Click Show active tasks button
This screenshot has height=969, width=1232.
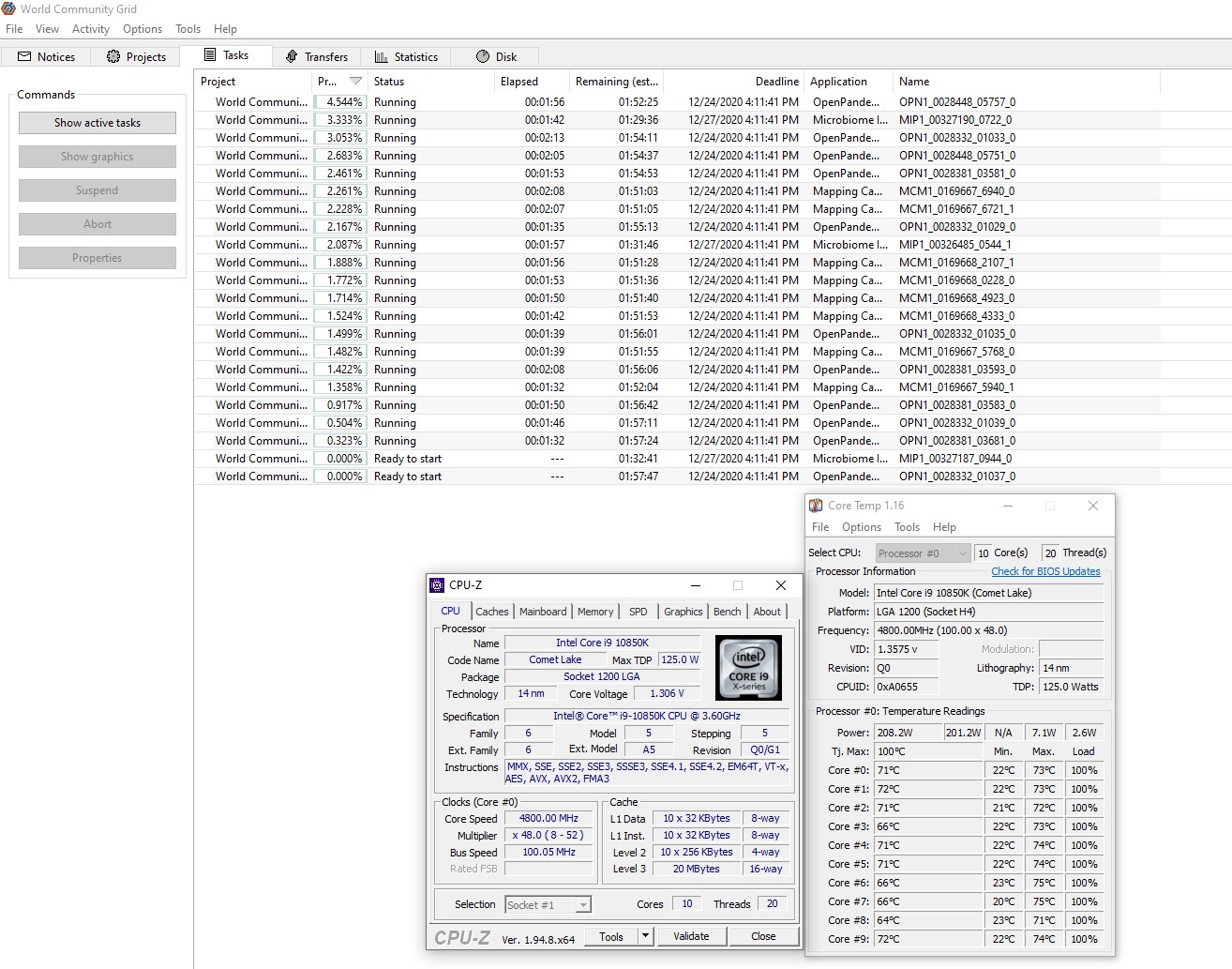coord(98,123)
